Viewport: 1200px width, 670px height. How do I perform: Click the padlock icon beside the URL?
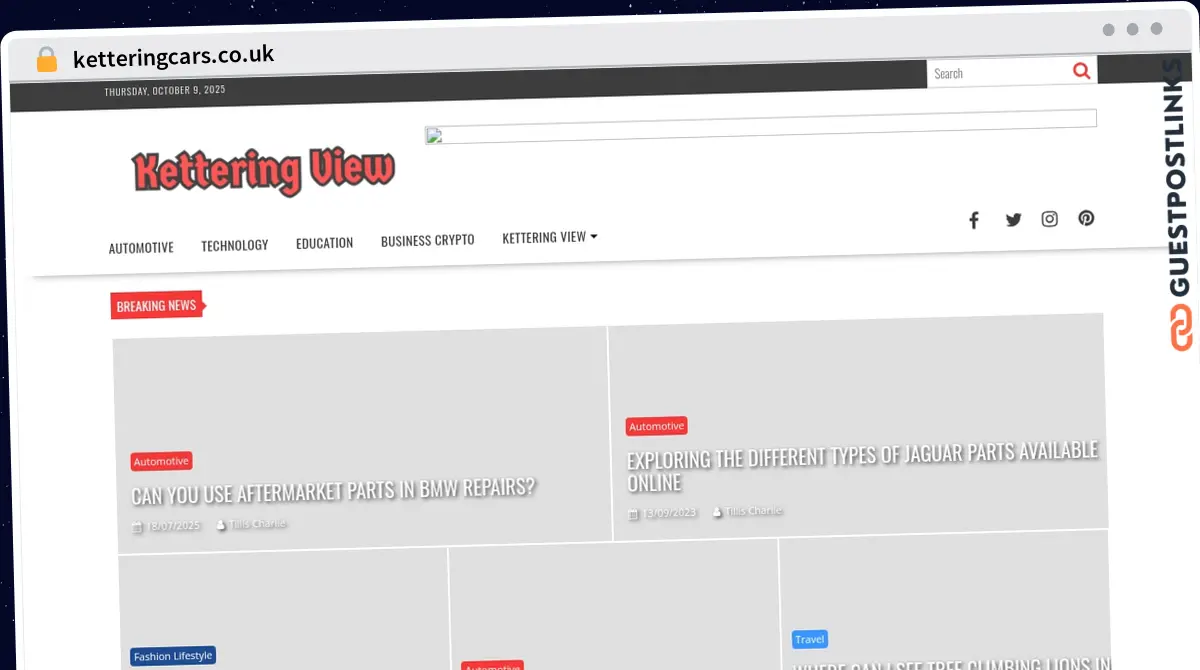pyautogui.click(x=46, y=60)
